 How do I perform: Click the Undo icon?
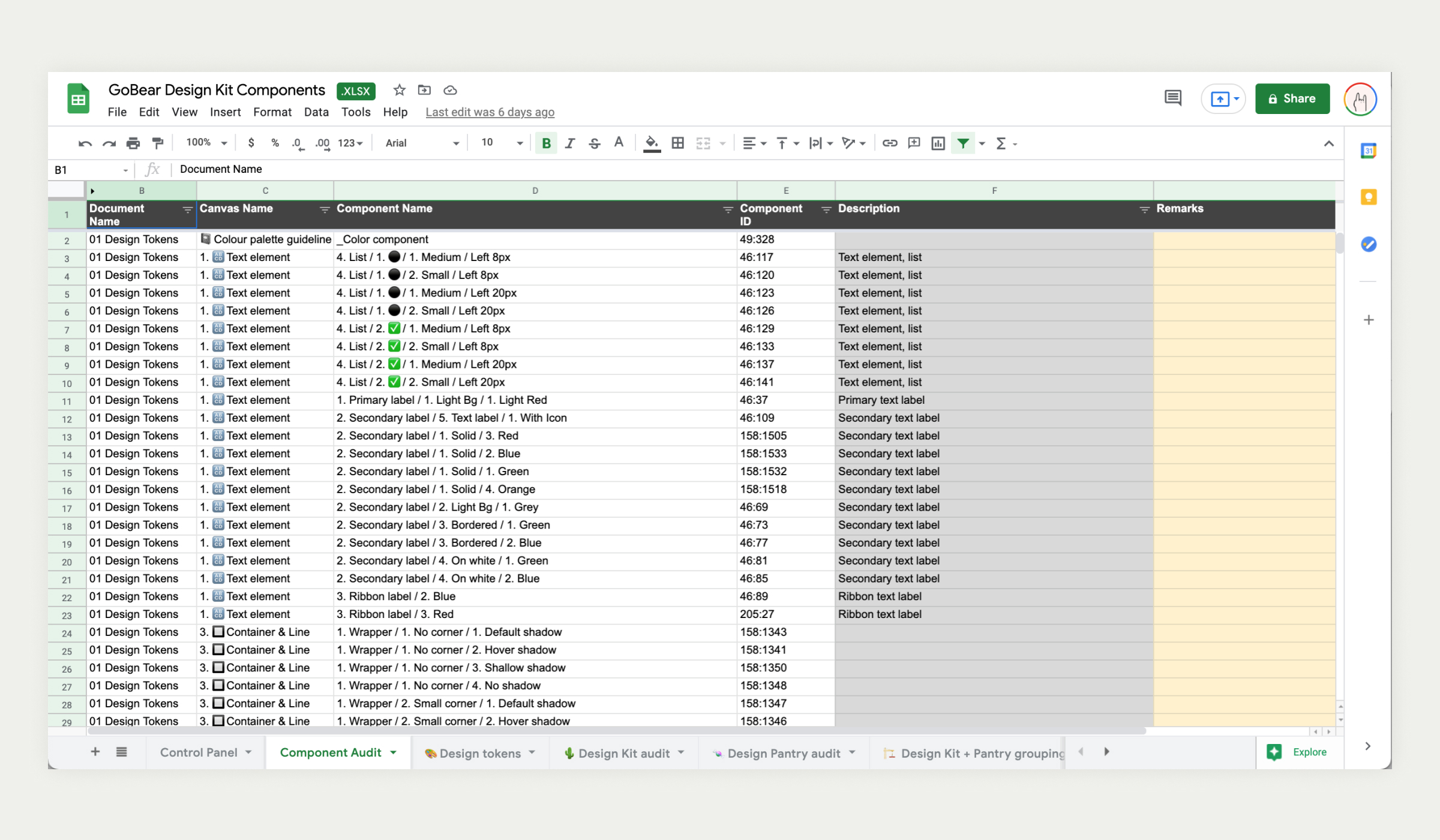[x=85, y=143]
